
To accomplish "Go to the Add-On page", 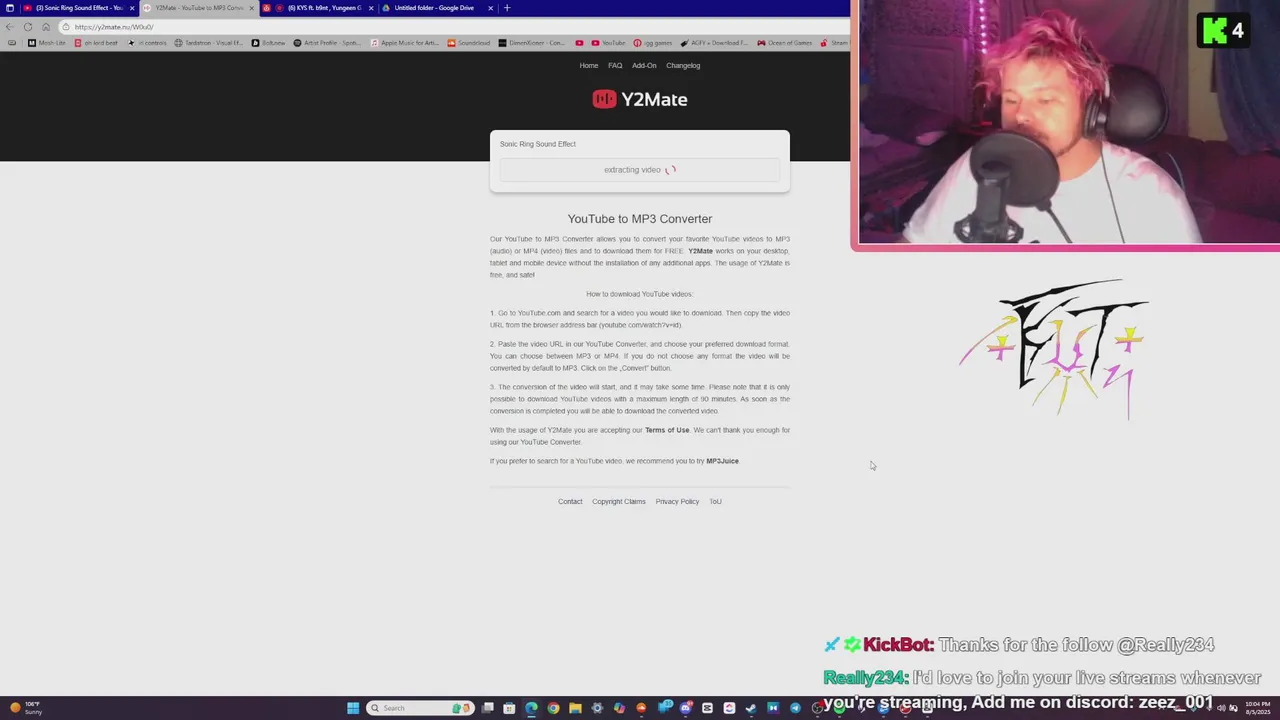I will click(644, 66).
